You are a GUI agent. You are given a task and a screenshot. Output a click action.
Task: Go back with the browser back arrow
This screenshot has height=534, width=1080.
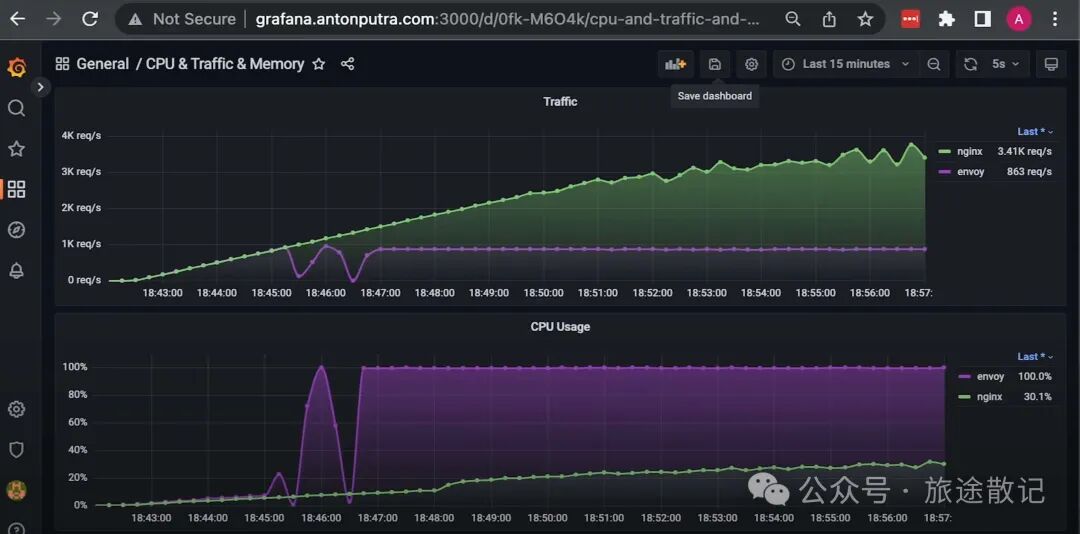click(17, 19)
